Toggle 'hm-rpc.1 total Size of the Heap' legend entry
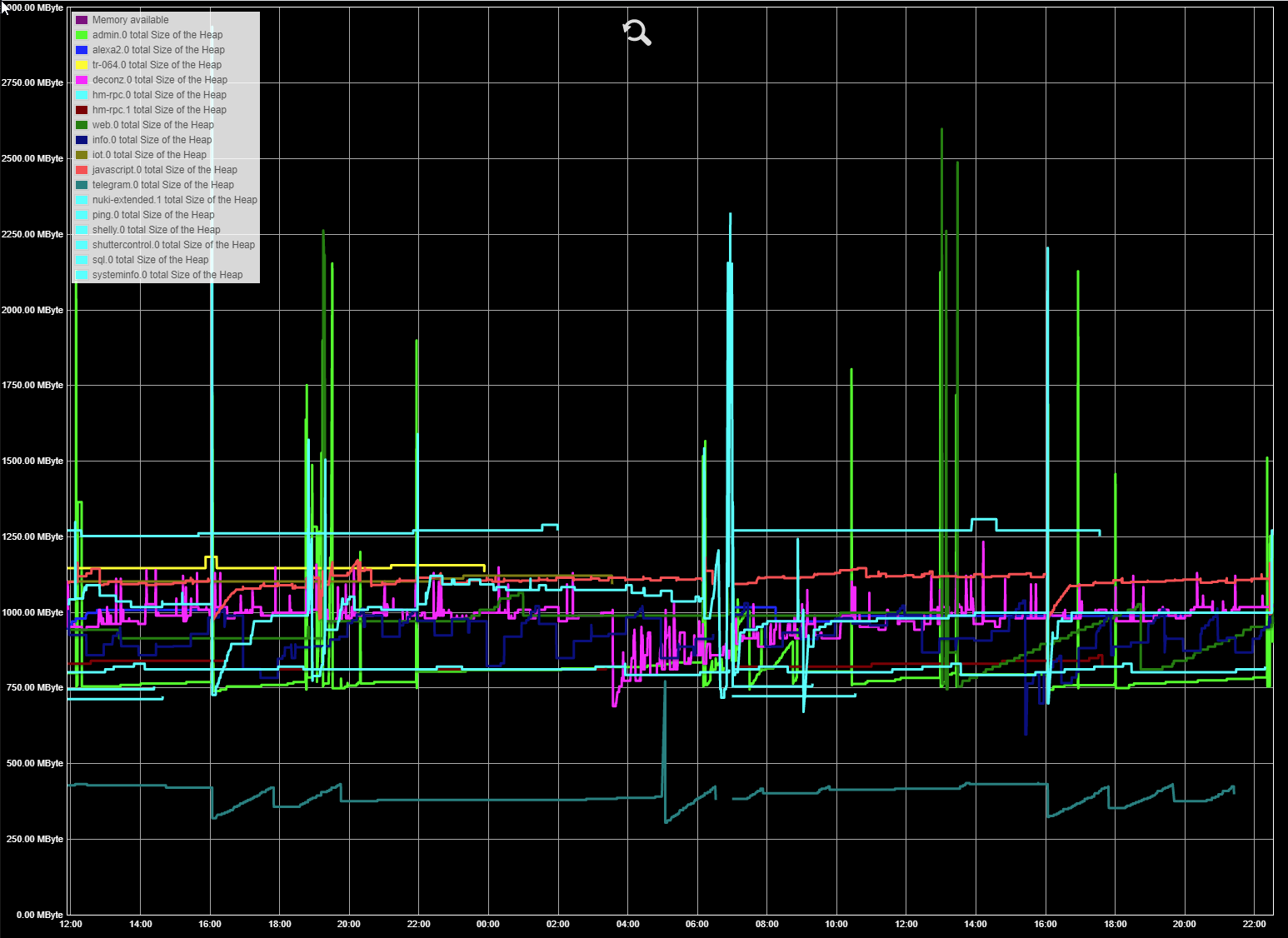1288x938 pixels. (x=151, y=110)
